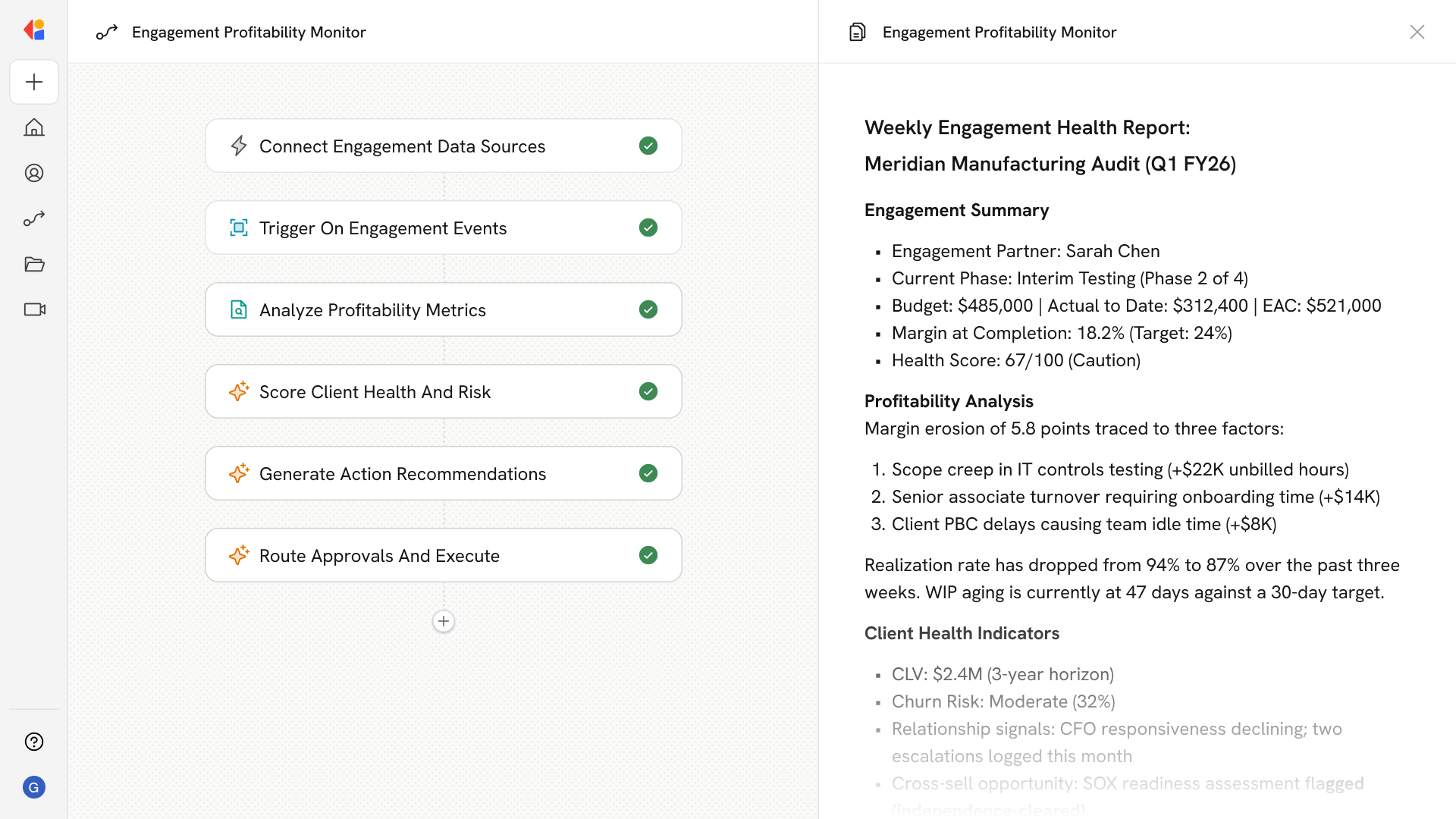This screenshot has width=1456, height=819.
Task: Open the folder icon in sidebar
Action: click(x=34, y=264)
